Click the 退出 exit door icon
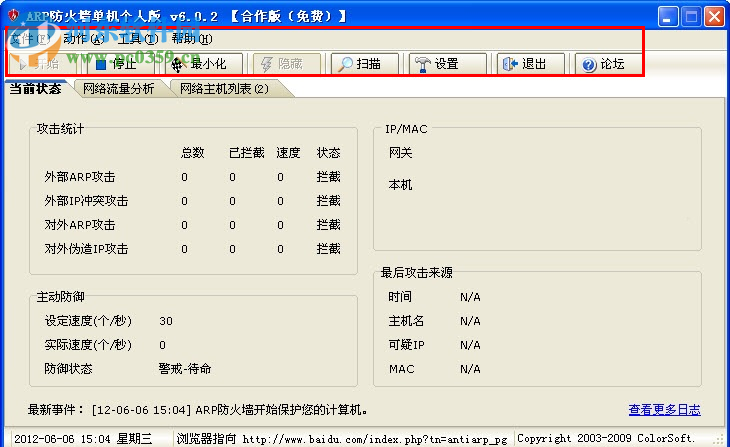The width and height of the screenshot is (730, 447). coord(510,64)
